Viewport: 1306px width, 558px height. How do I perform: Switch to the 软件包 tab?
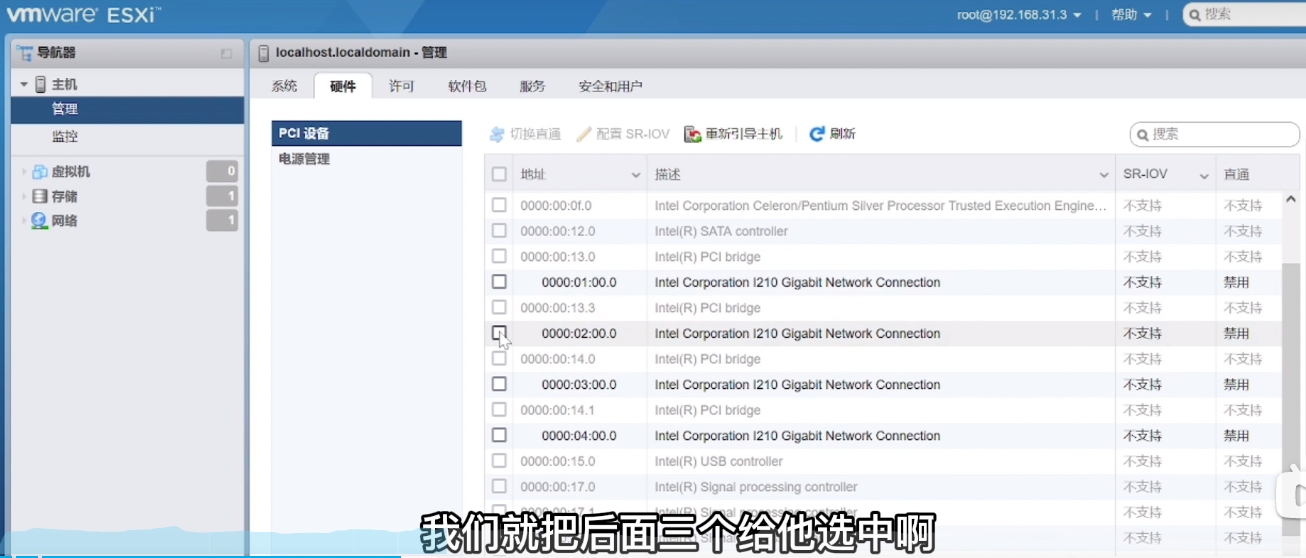click(467, 86)
